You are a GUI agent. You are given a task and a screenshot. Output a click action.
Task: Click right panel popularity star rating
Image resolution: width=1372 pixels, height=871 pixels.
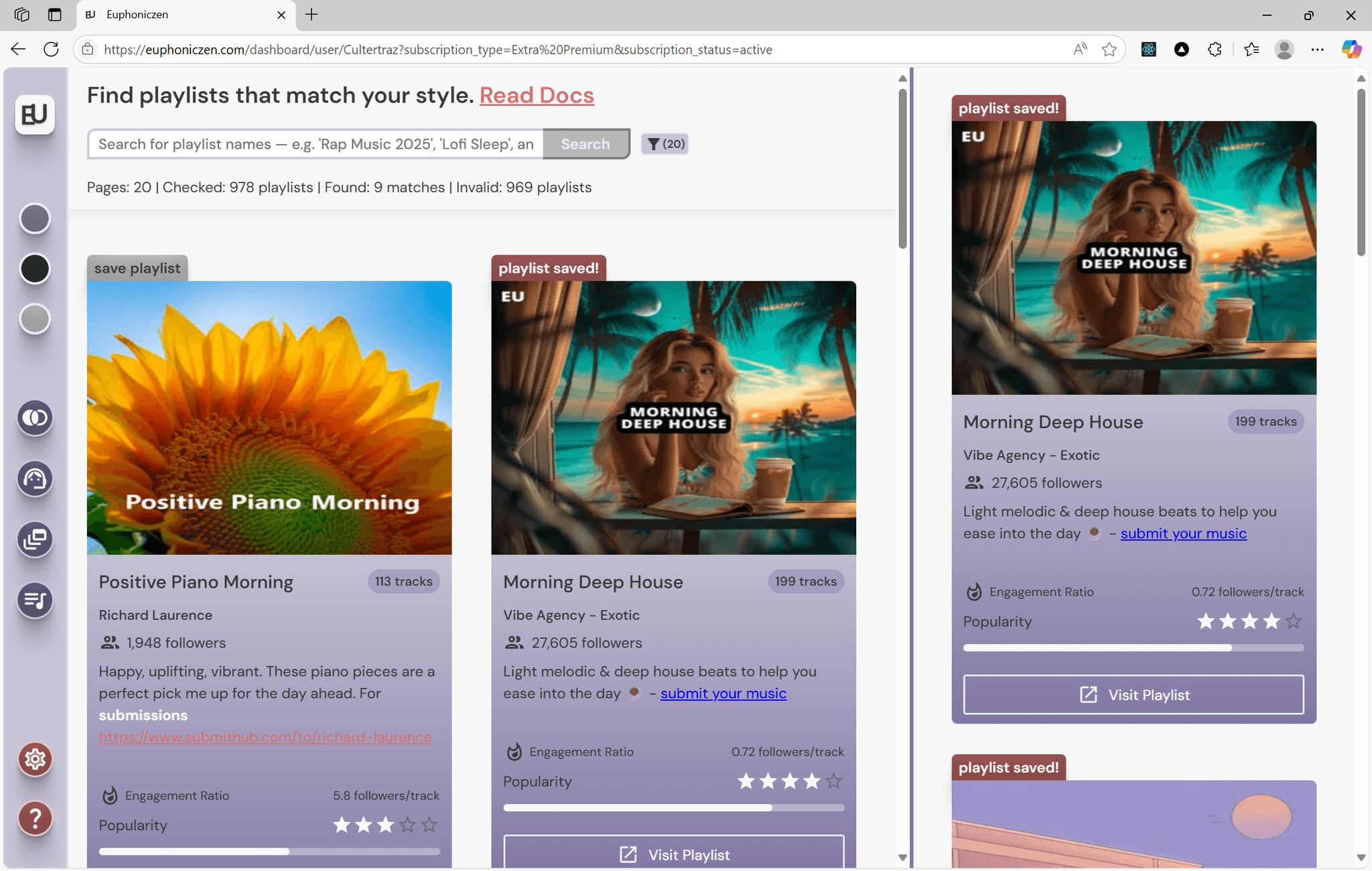point(1250,621)
